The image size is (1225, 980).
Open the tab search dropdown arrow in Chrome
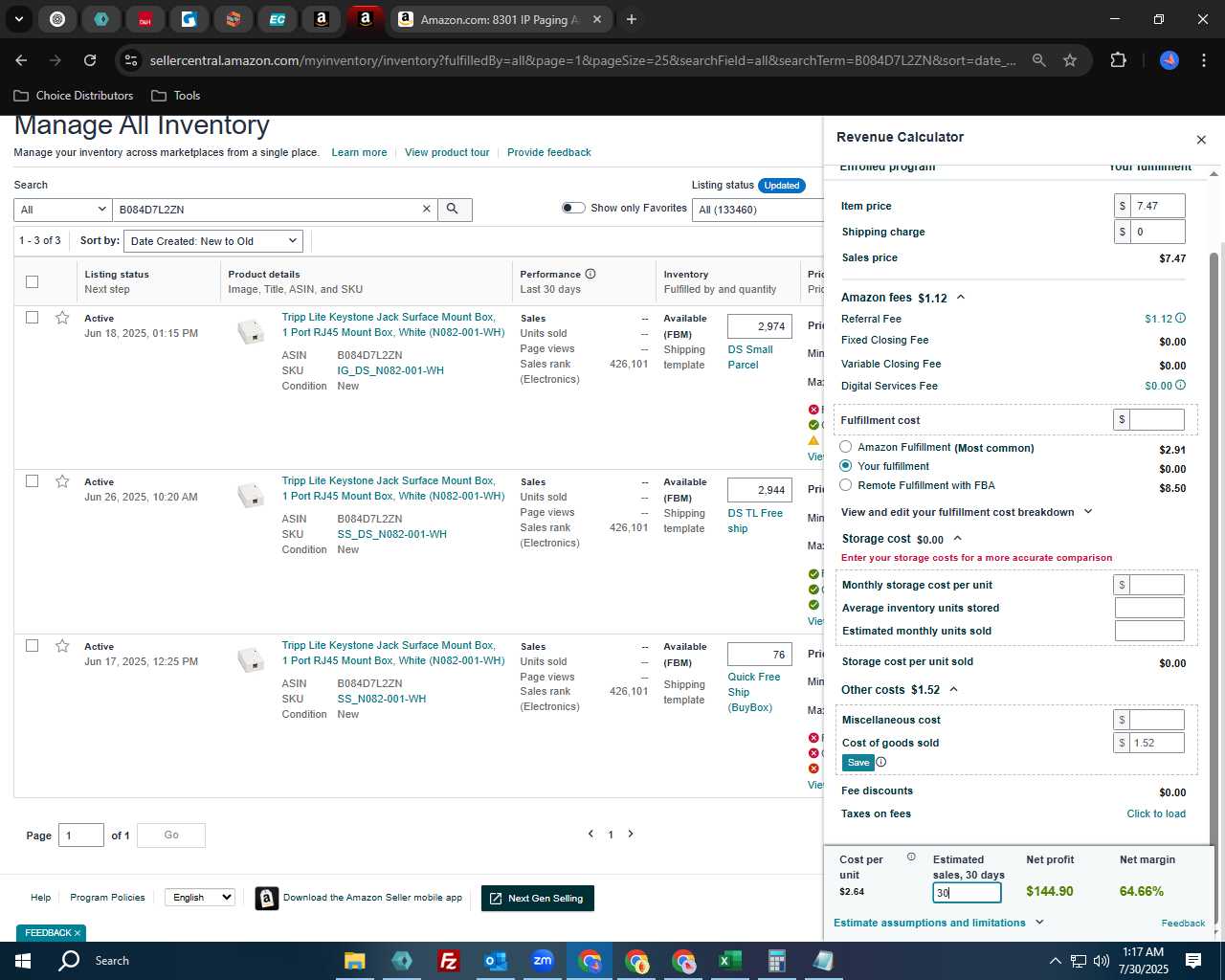(x=18, y=19)
